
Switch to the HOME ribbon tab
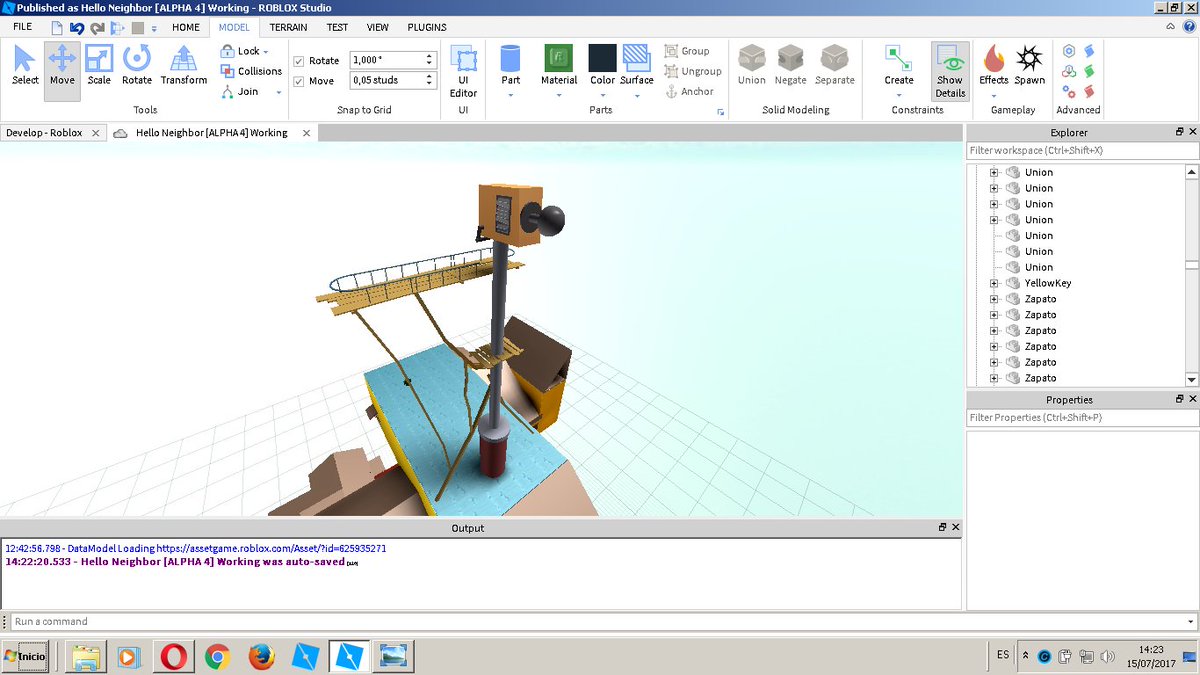click(186, 27)
